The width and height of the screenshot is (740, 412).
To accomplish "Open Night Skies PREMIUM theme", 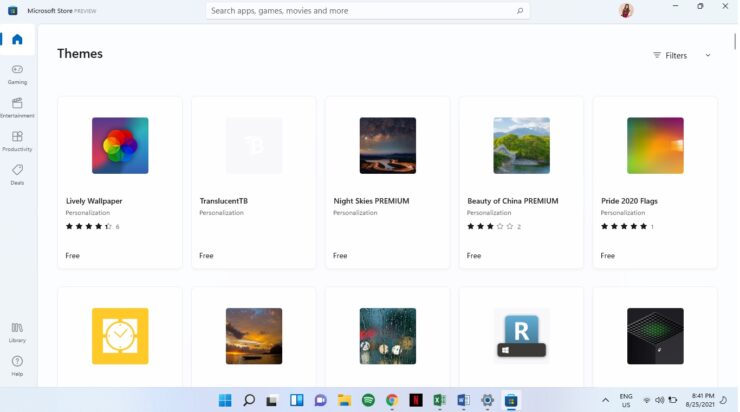I will coord(388,182).
